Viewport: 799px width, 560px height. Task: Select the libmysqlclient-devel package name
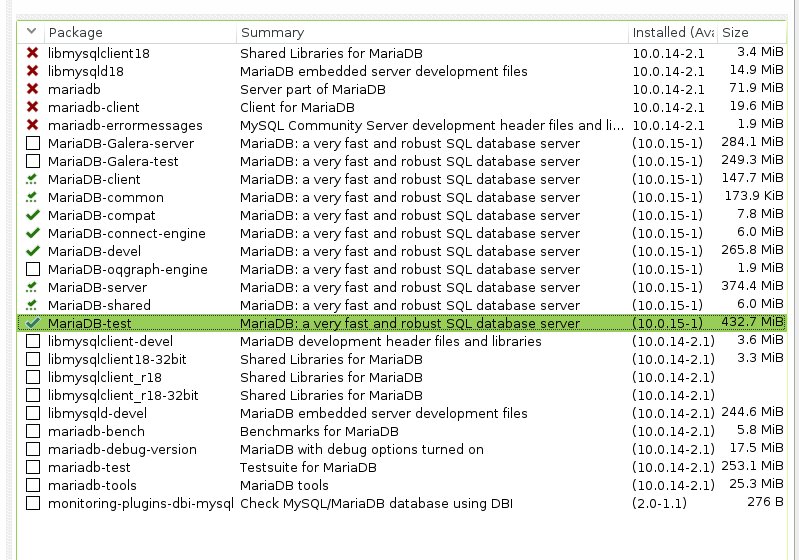(111, 341)
